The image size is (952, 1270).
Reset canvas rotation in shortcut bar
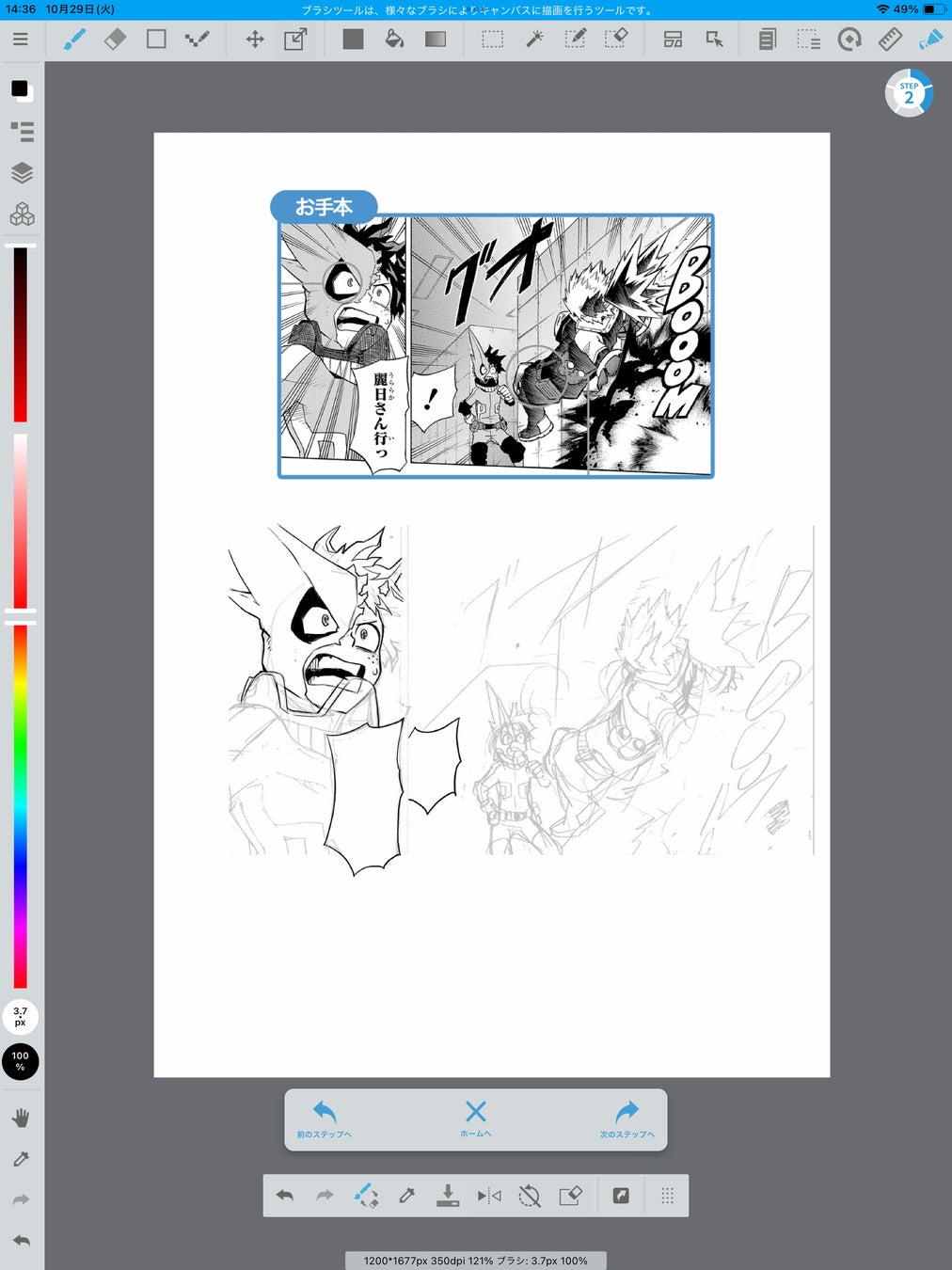(x=530, y=1196)
